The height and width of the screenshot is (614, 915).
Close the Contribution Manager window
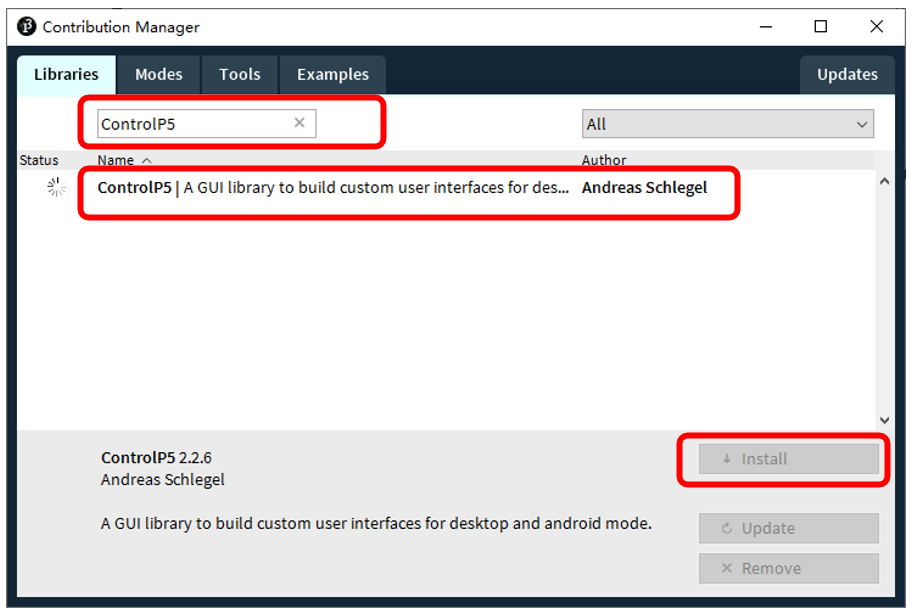point(876,27)
